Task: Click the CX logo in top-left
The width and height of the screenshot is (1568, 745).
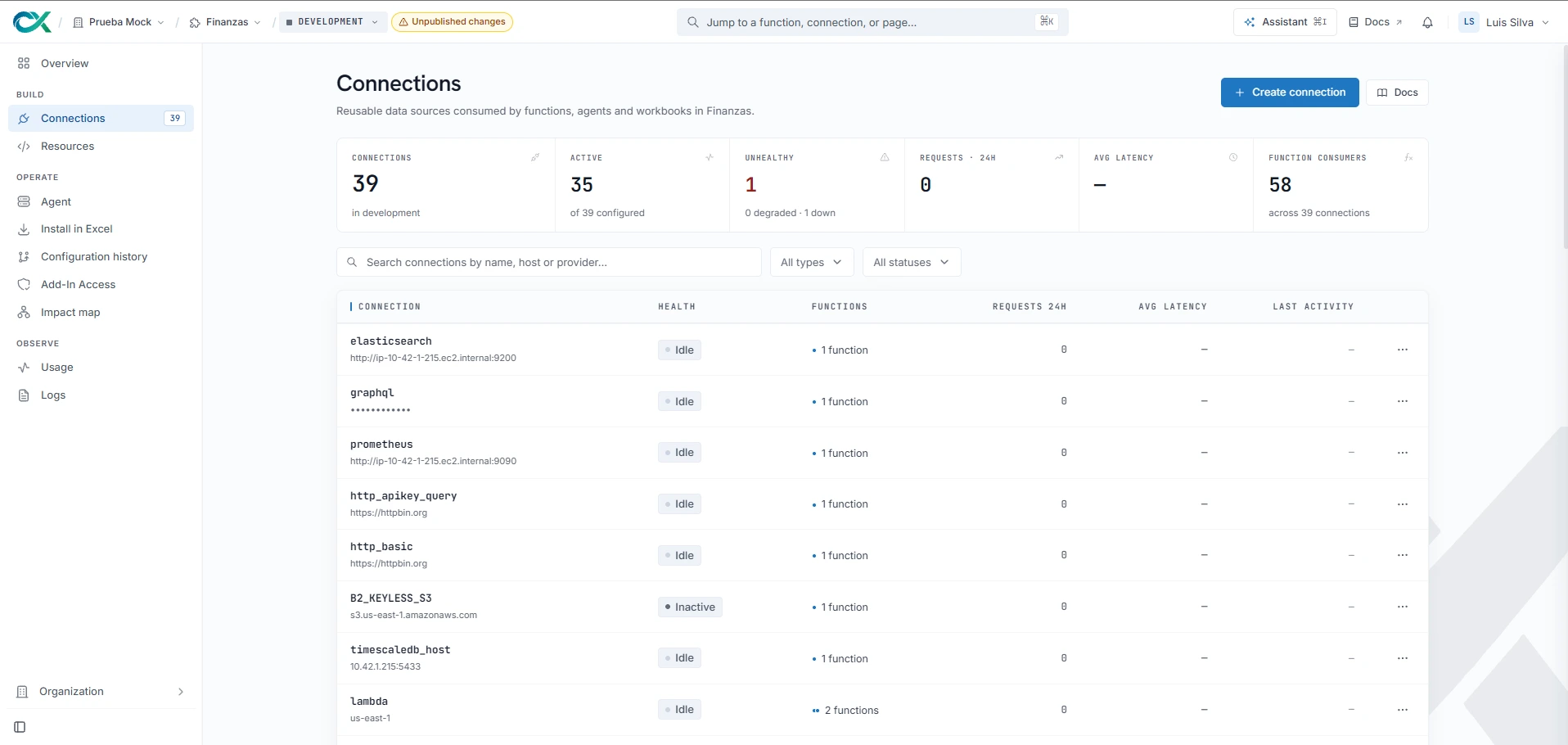Action: pyautogui.click(x=33, y=22)
